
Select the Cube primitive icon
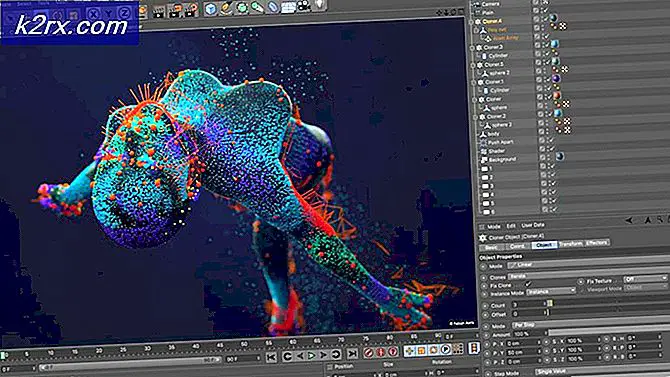click(210, 9)
